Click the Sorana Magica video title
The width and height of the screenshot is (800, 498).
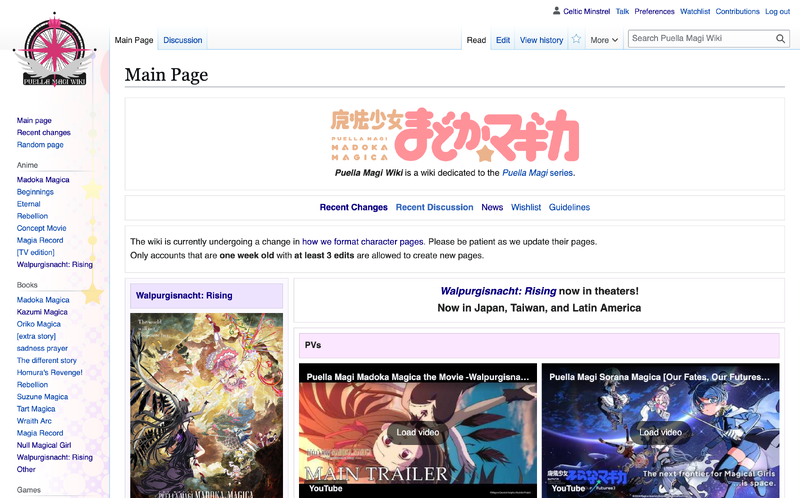coord(659,377)
